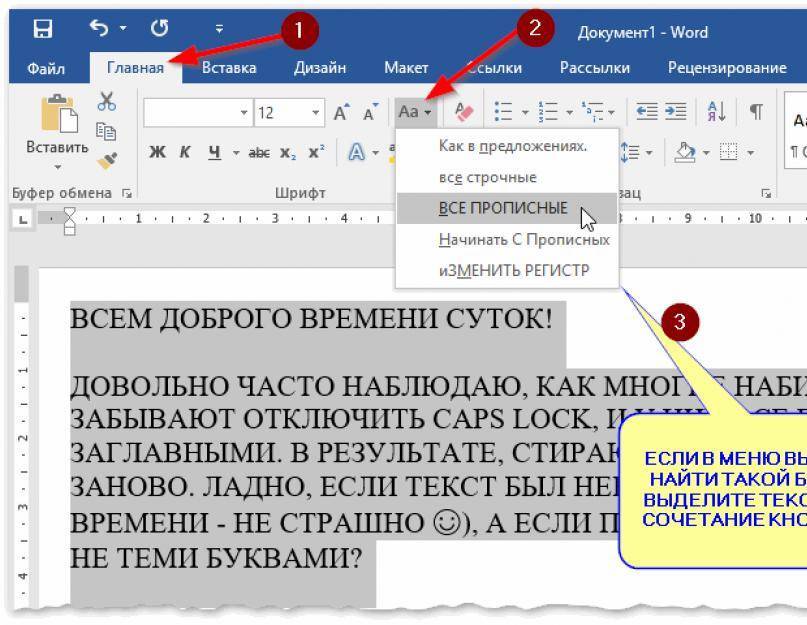Open the Вставить paste dropdown arrow
The height and width of the screenshot is (625, 807).
coord(57,166)
